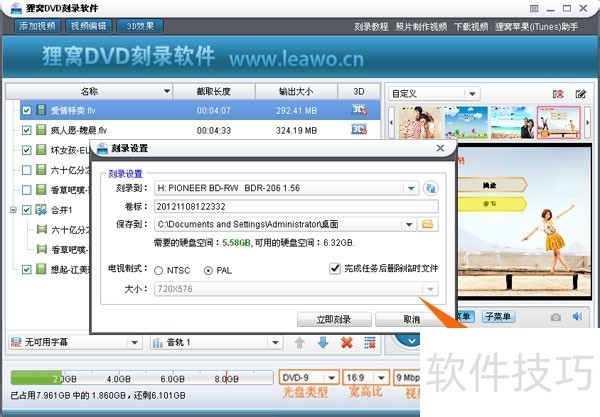Select the 292.41 MB output size cell
Screen dimensions: 600x417
[x=296, y=111]
